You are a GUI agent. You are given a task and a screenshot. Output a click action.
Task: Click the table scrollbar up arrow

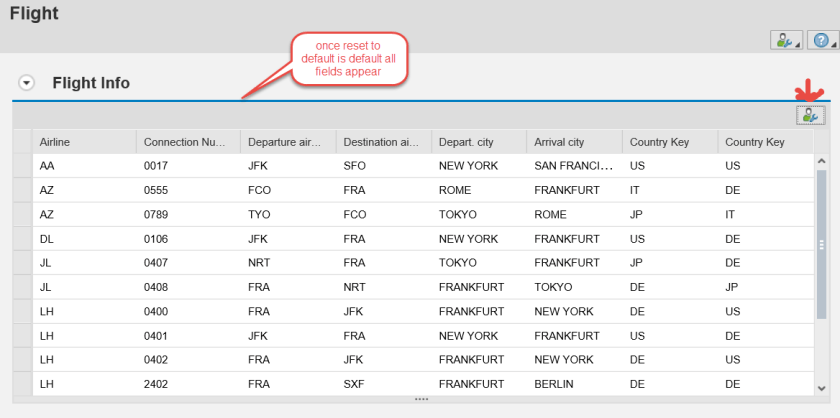pyautogui.click(x=822, y=160)
